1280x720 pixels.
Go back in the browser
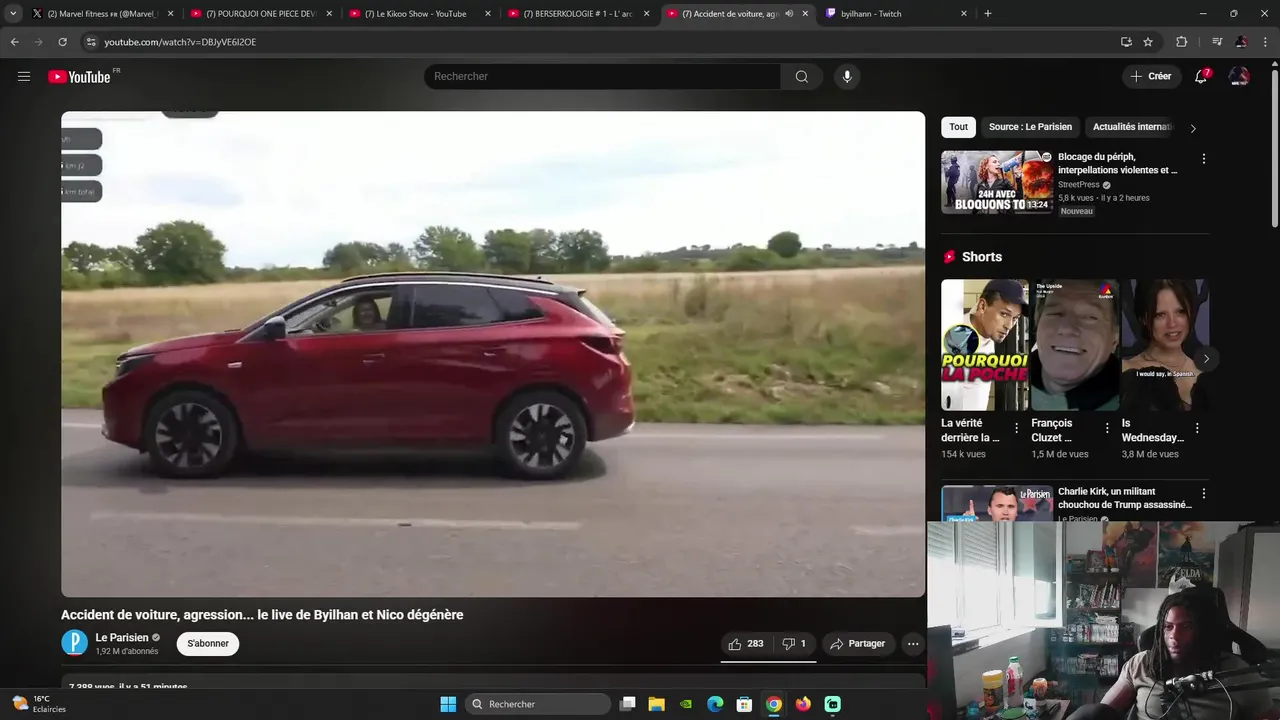pyautogui.click(x=14, y=42)
